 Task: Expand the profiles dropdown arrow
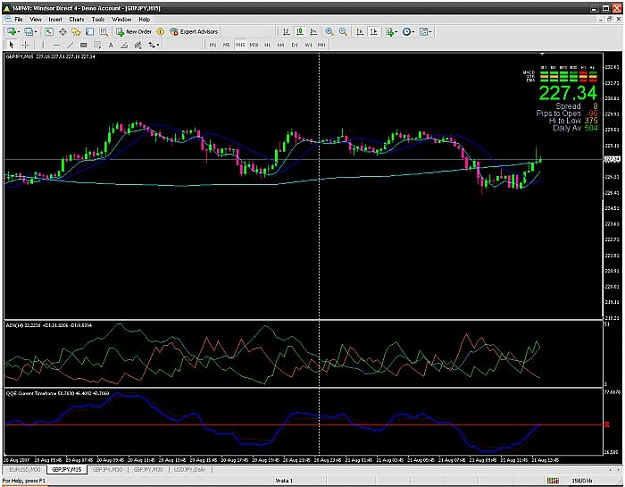coord(35,31)
